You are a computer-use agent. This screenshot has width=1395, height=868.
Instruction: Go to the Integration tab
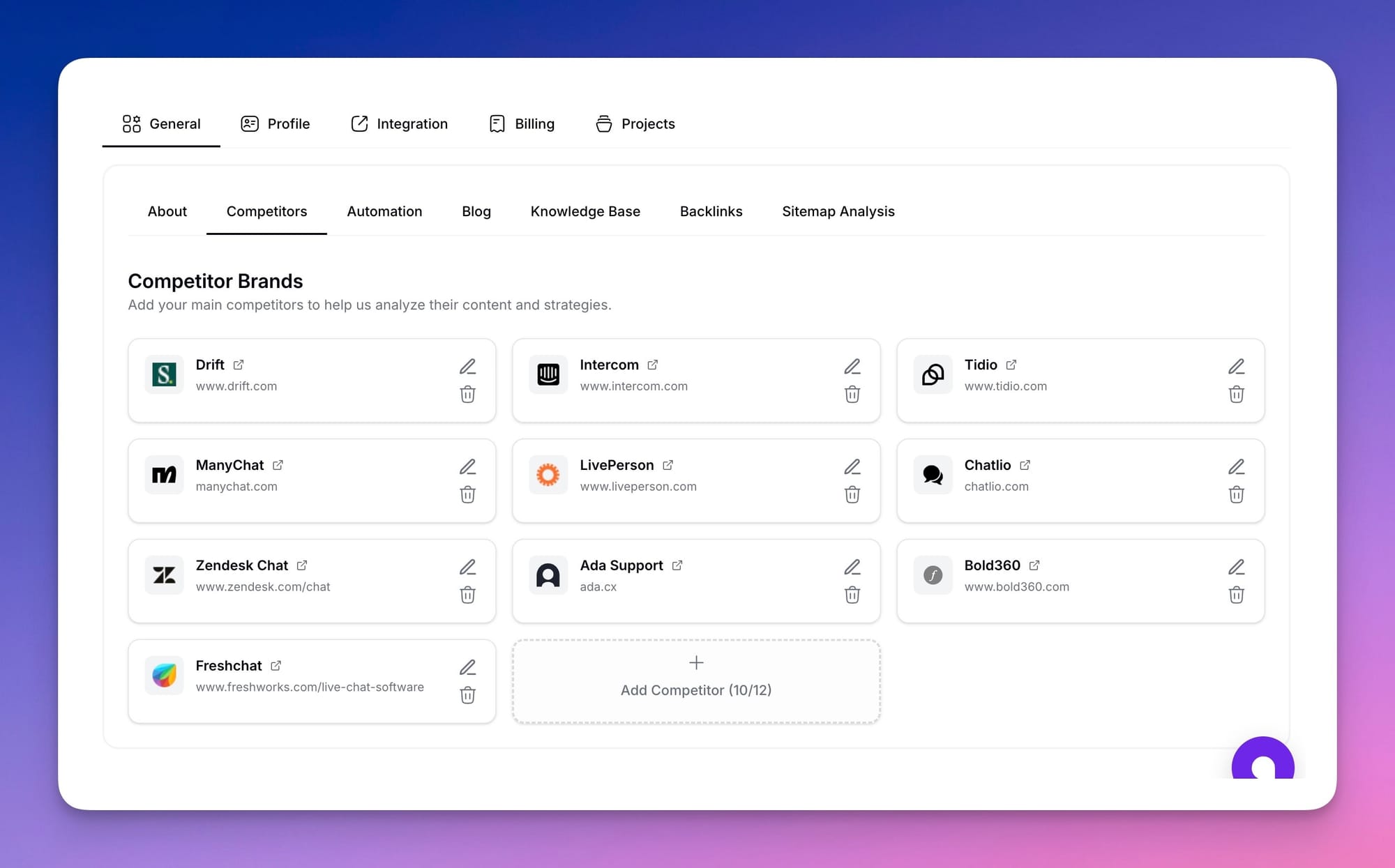point(399,124)
